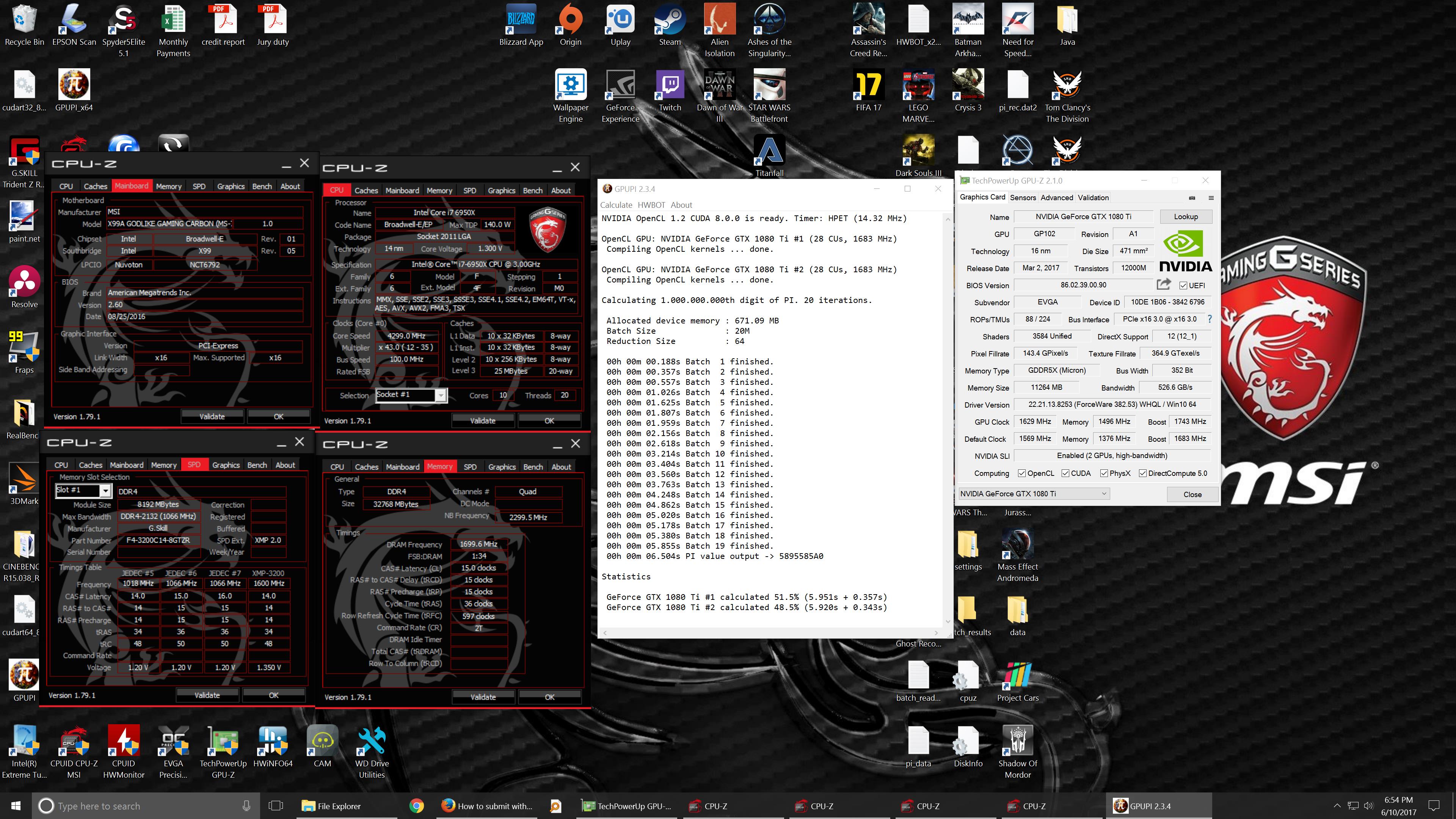Open the action center notification icon
1456x819 pixels.
1433,806
